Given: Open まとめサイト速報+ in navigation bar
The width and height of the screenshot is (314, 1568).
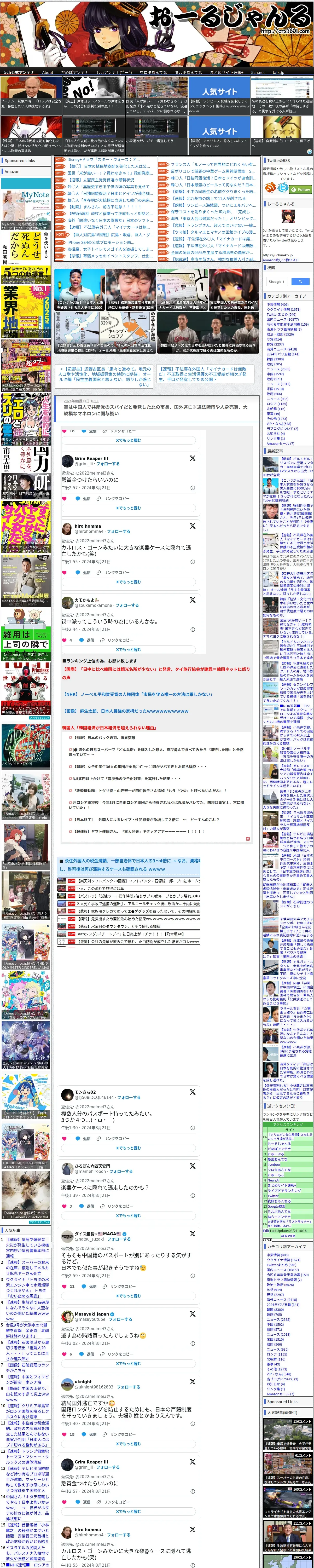Looking at the screenshot, I should (227, 72).
